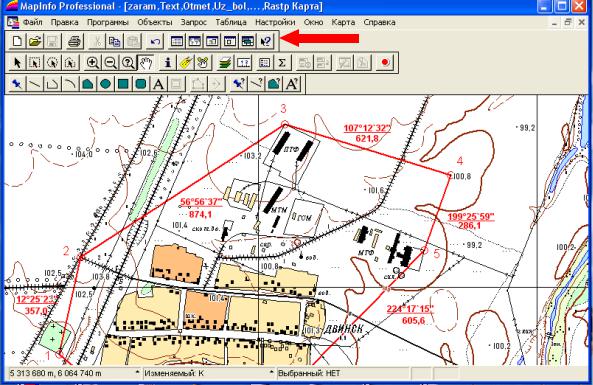Click the ДВИНСК town name on map
This screenshot has width=593, height=385.
[344, 329]
